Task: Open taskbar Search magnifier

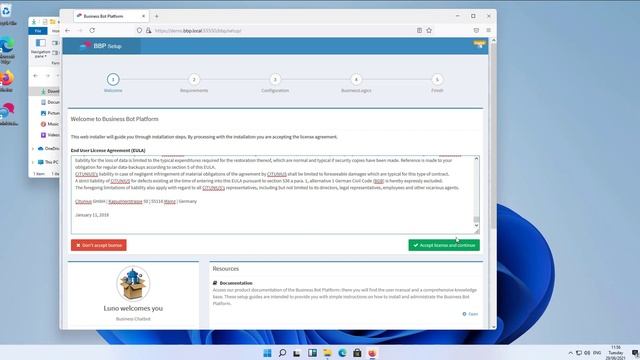Action: tap(282, 353)
